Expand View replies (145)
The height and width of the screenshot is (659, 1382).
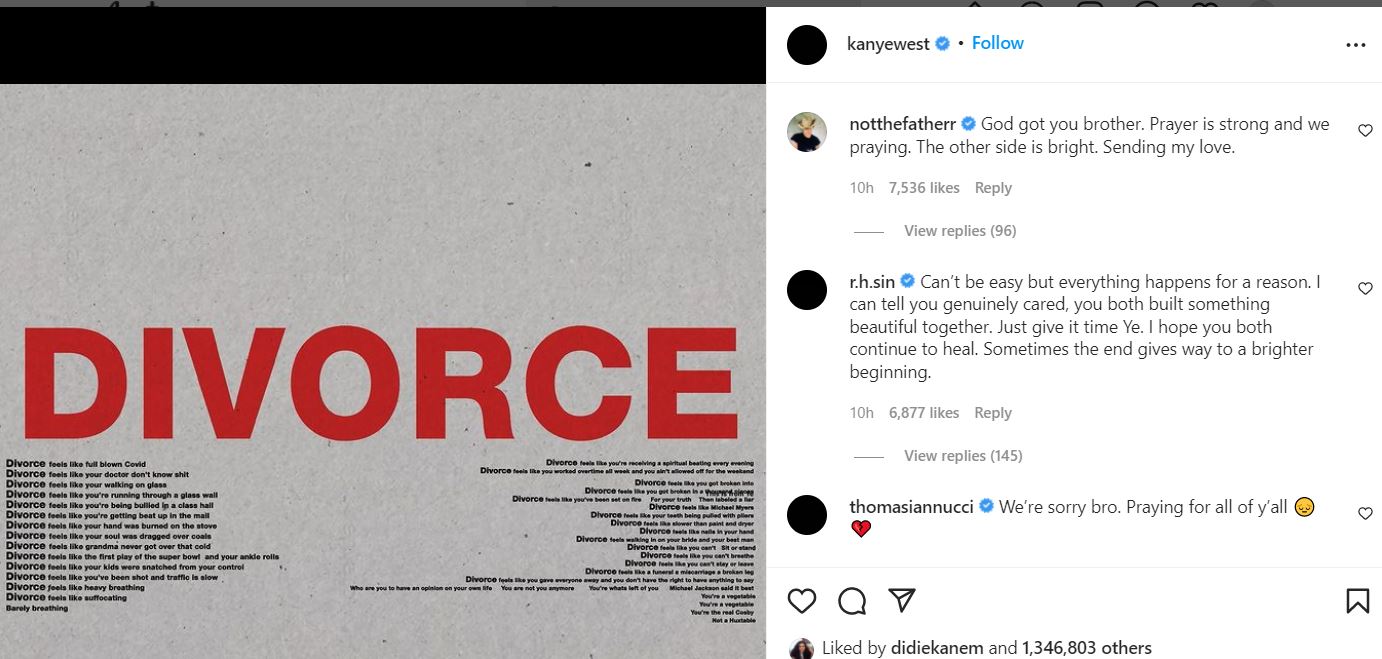pos(962,456)
